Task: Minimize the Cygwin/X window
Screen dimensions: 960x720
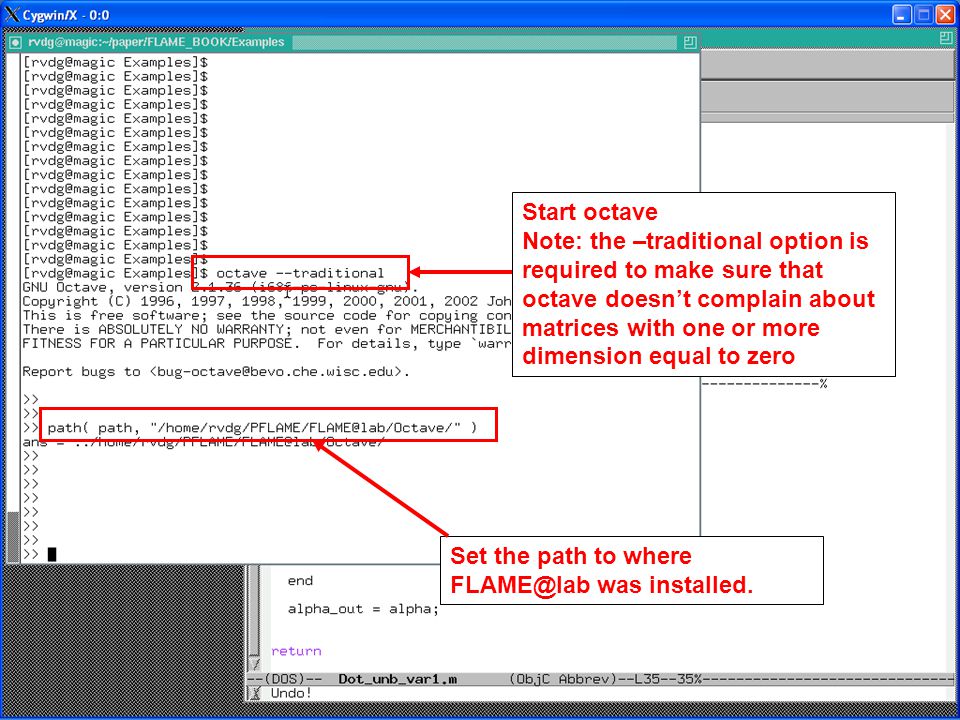Action: (x=902, y=15)
